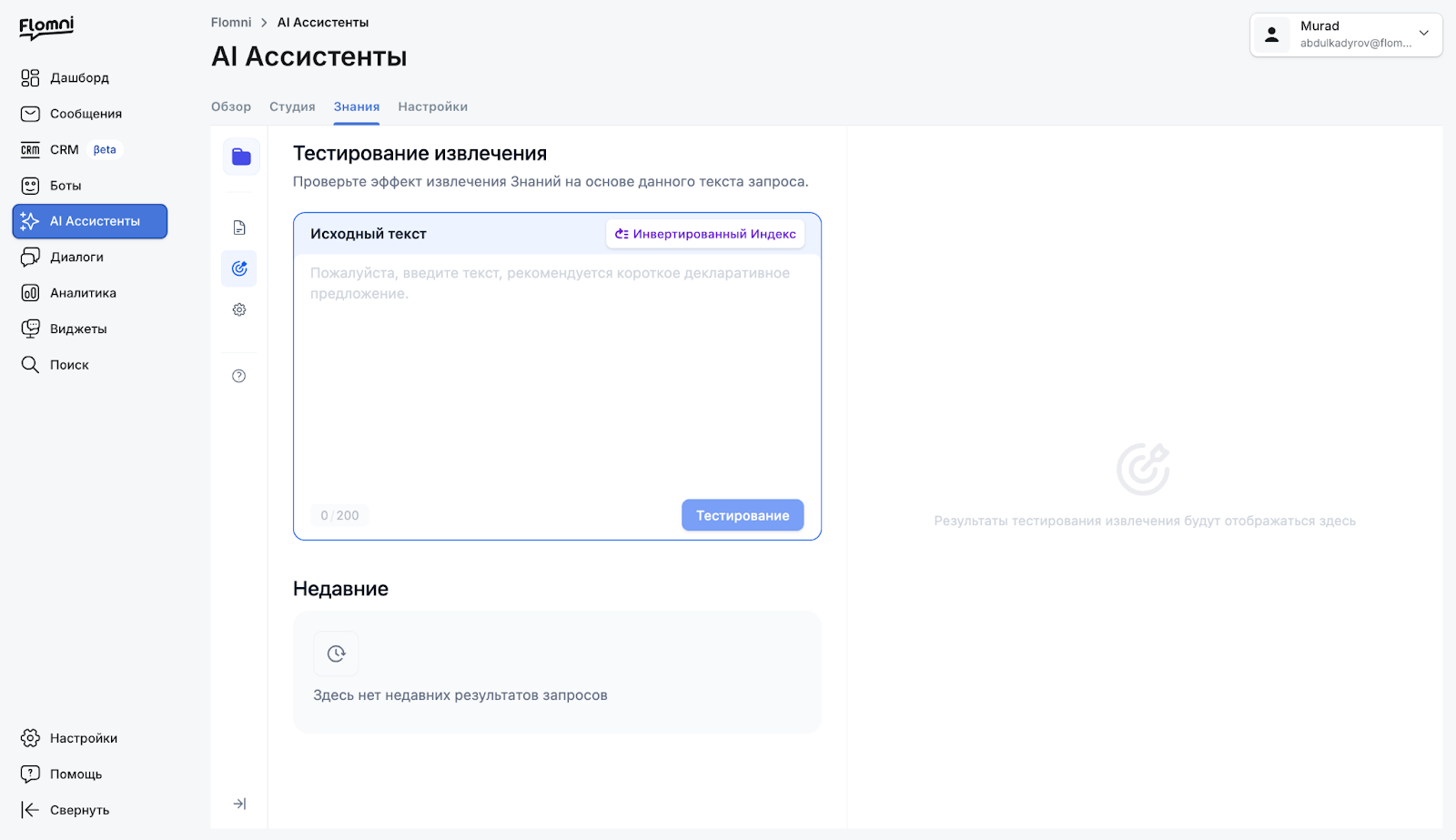Open the knowledge settings gear icon

(x=239, y=309)
